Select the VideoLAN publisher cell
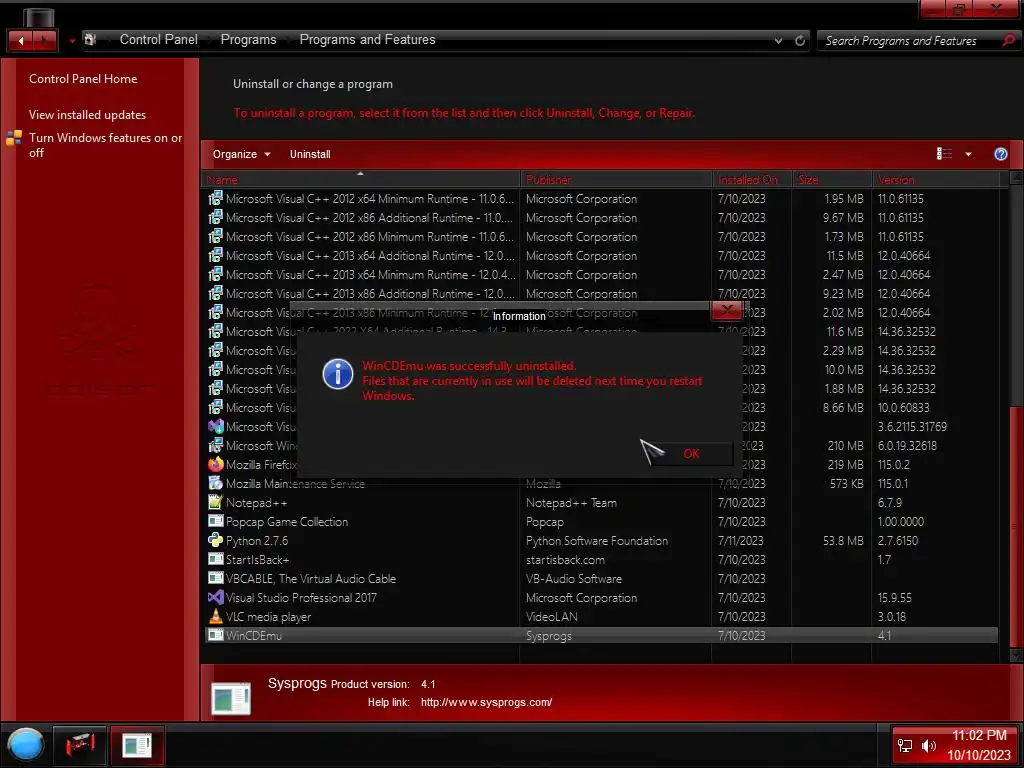Viewport: 1024px width, 768px height. (x=551, y=616)
